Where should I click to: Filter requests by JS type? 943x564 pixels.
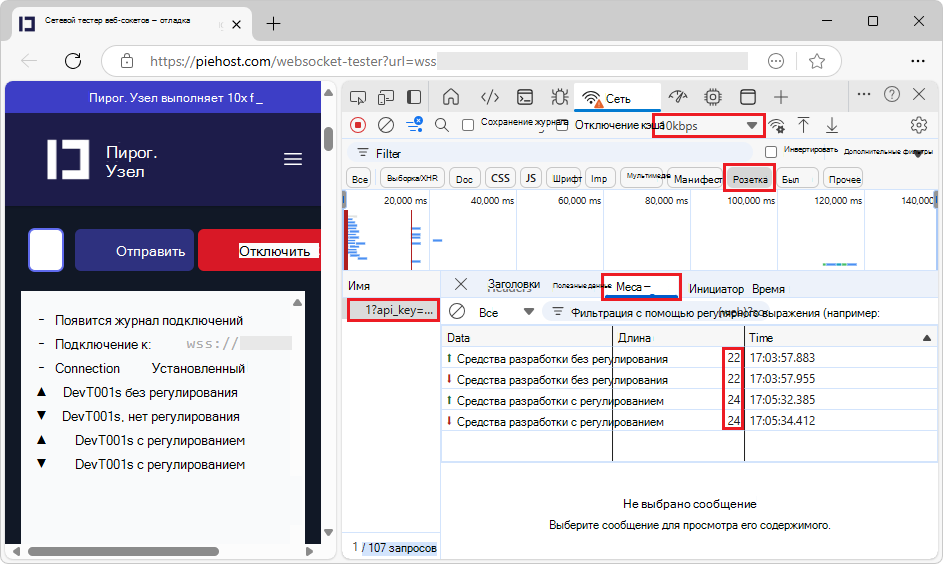coord(530,179)
